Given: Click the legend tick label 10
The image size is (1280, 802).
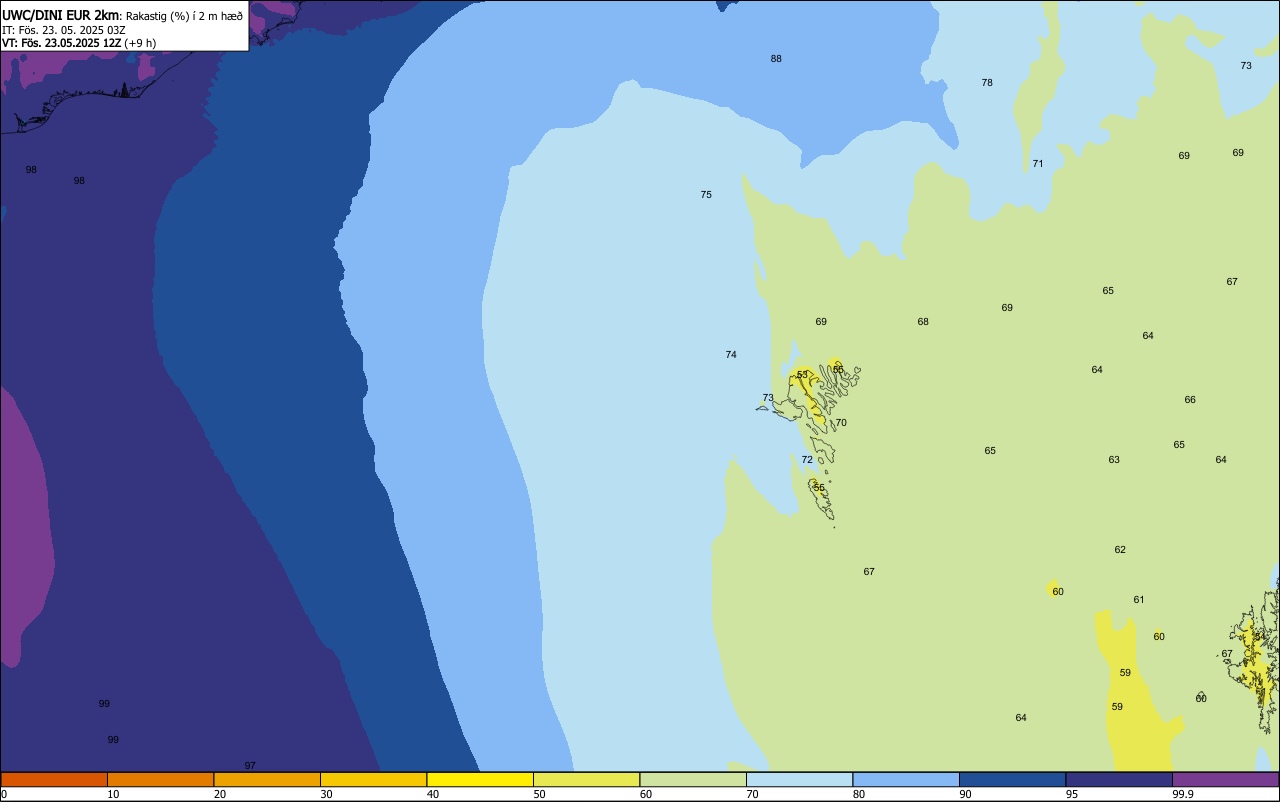Looking at the screenshot, I should coord(113,794).
